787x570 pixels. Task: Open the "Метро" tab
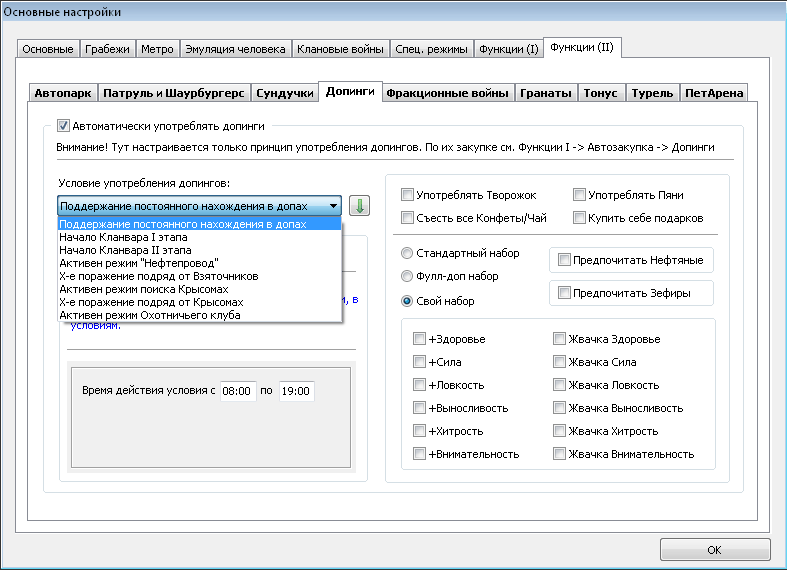point(157,49)
